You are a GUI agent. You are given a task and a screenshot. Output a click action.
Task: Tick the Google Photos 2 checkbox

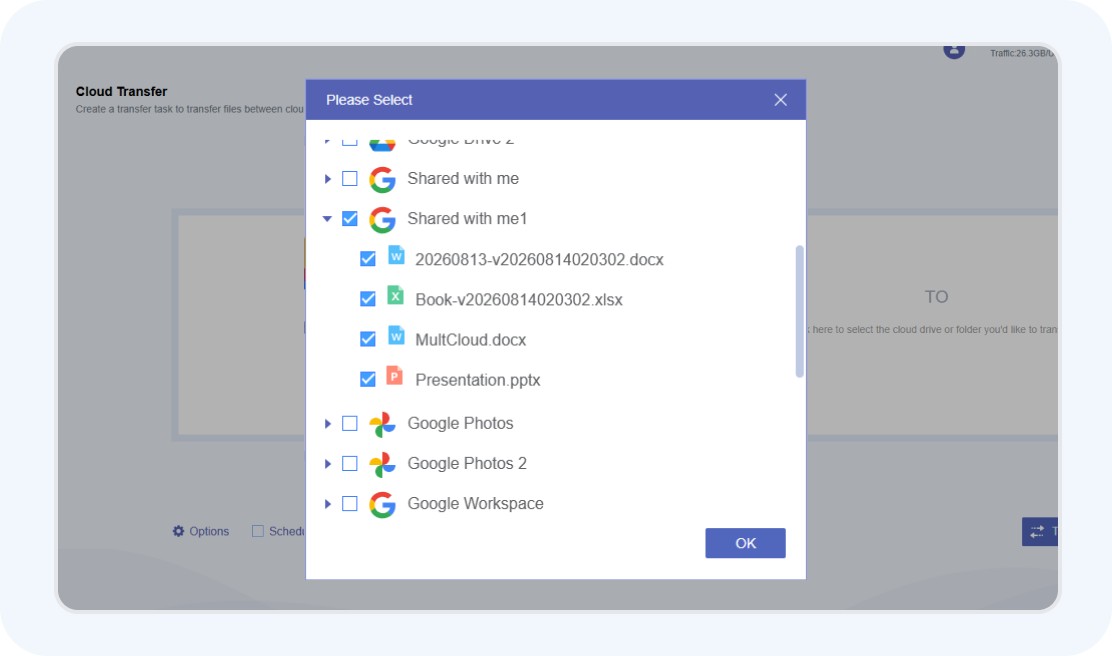[350, 463]
